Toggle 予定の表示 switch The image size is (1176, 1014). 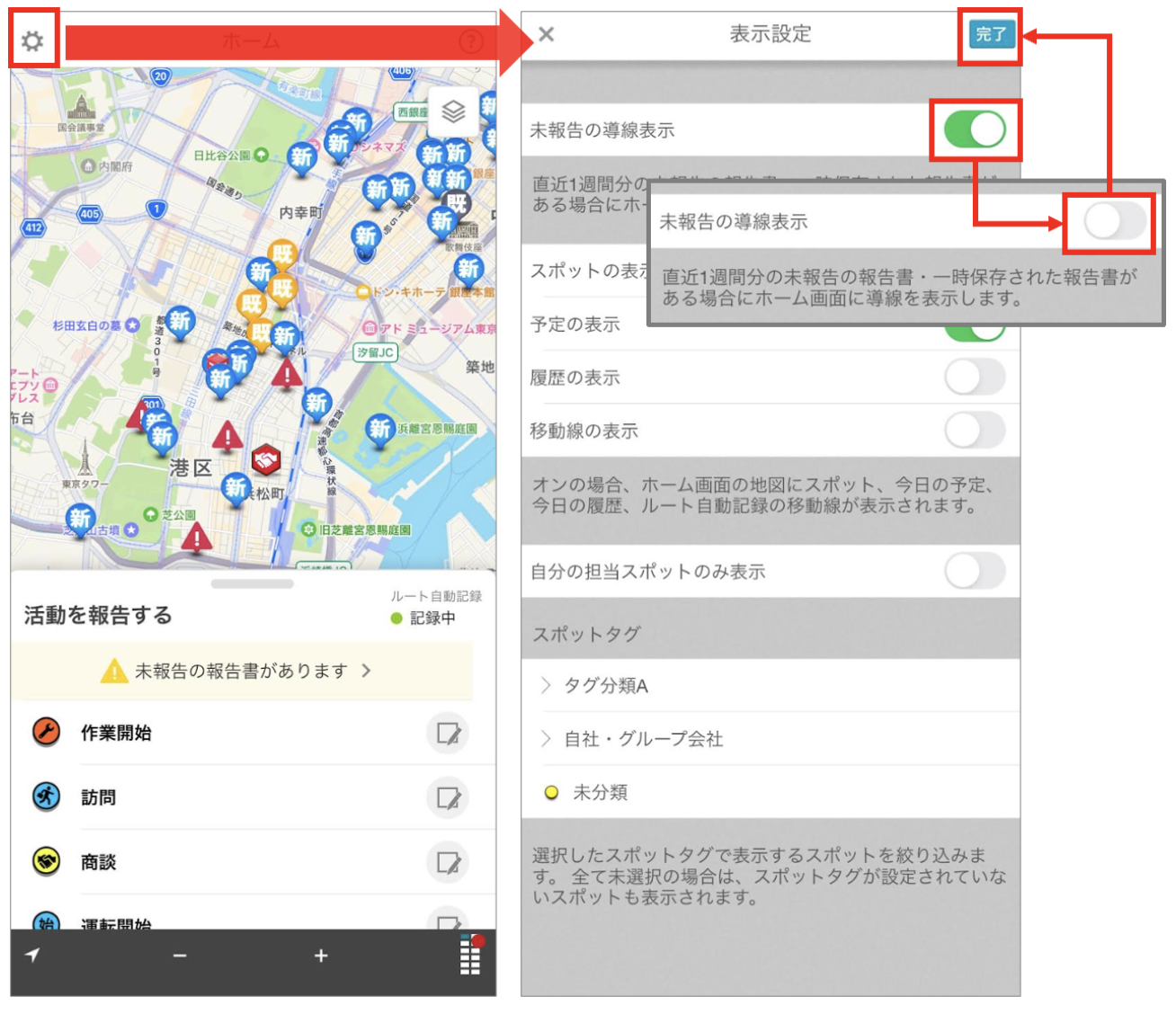pos(975,331)
